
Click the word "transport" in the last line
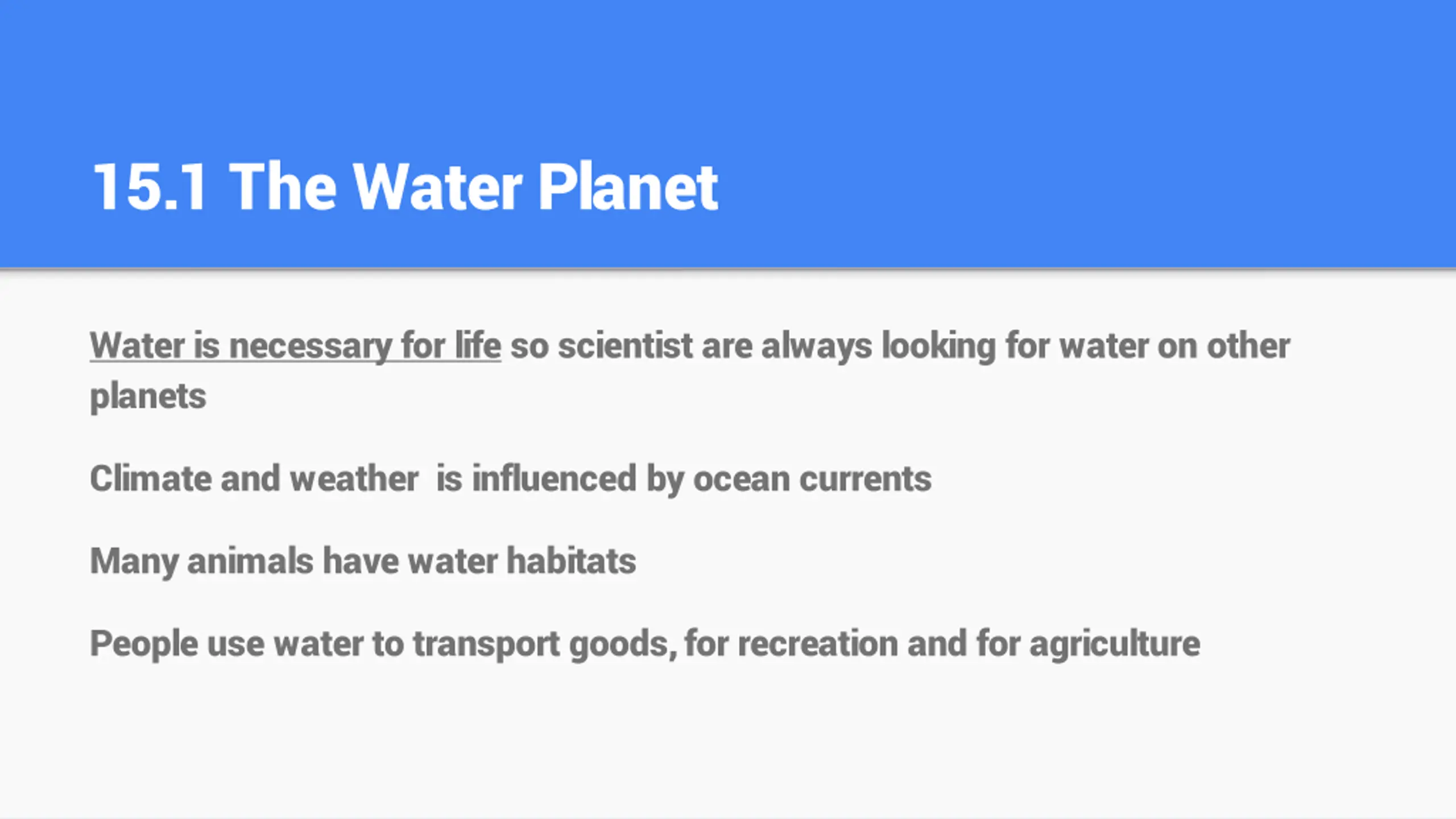coord(486,644)
